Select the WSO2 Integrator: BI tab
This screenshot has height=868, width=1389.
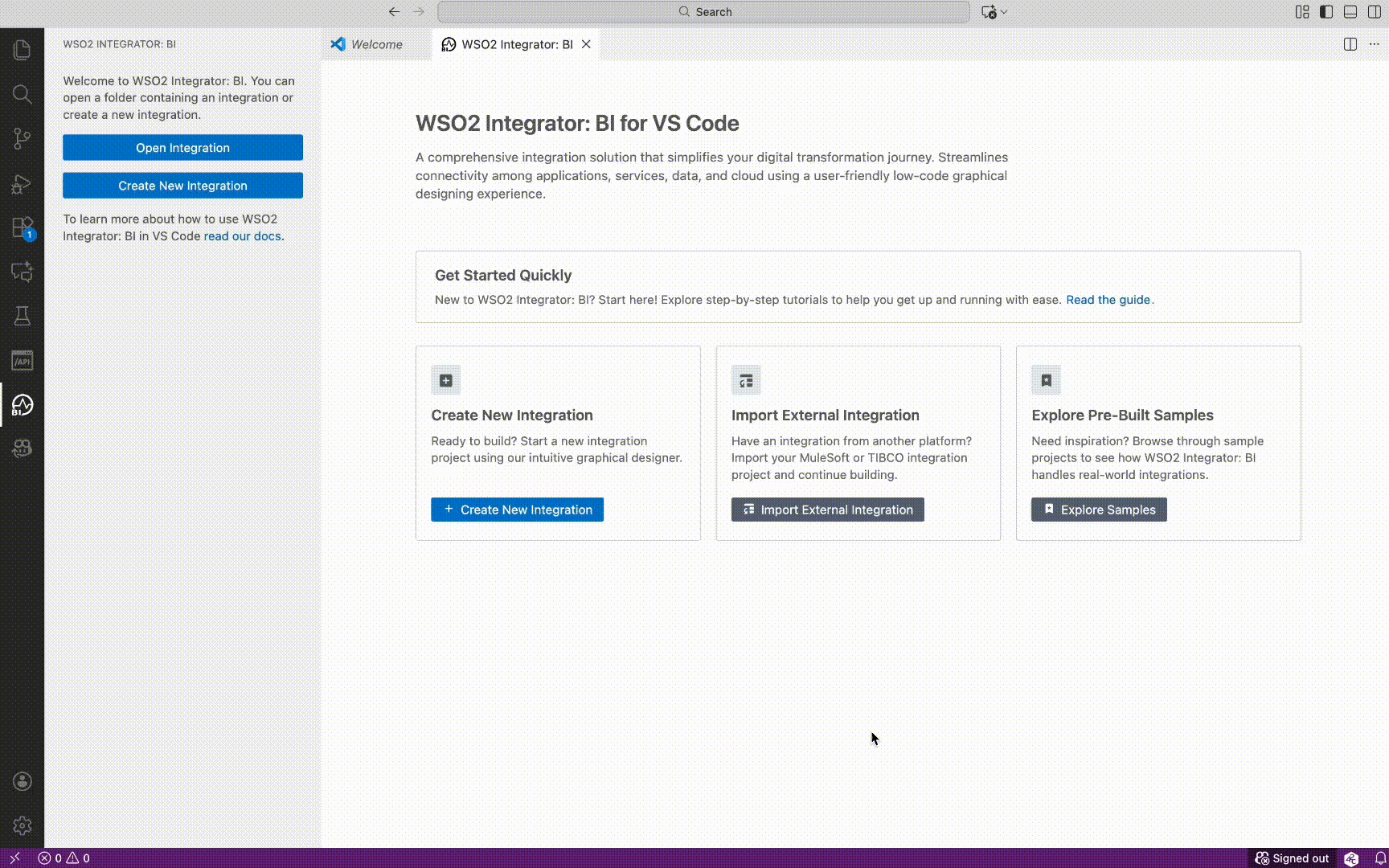tap(514, 44)
